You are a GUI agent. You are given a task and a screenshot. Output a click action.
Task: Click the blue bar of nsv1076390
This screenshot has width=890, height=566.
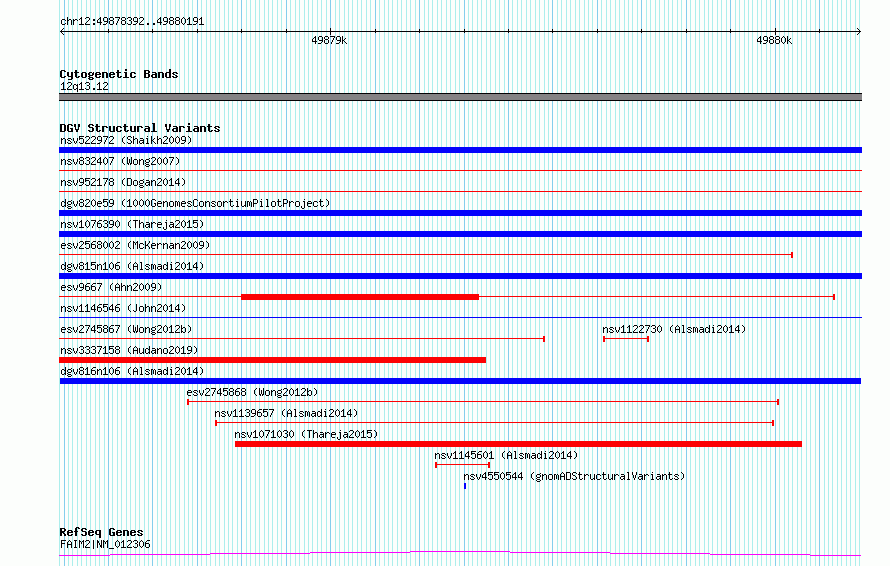[460, 234]
